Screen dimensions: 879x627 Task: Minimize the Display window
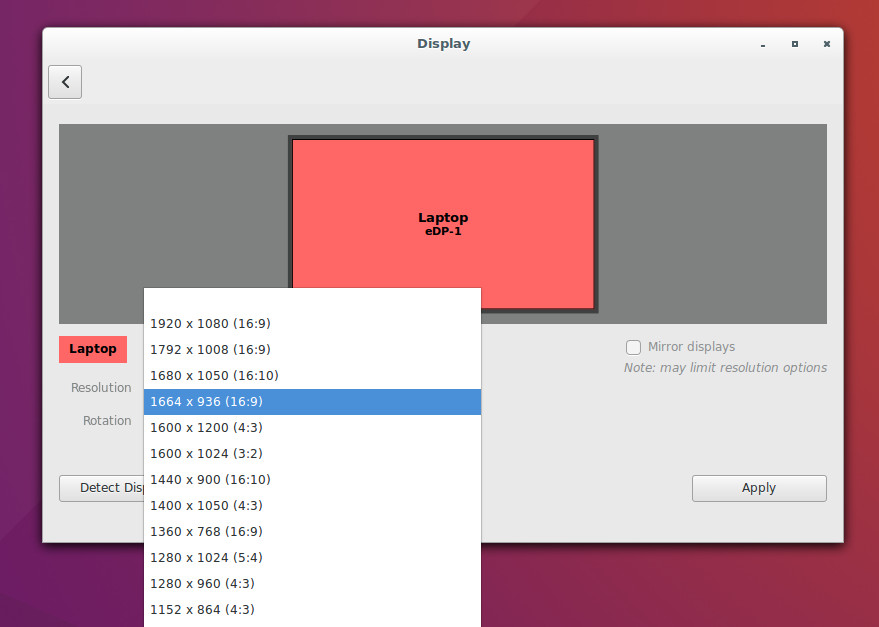tap(763, 44)
